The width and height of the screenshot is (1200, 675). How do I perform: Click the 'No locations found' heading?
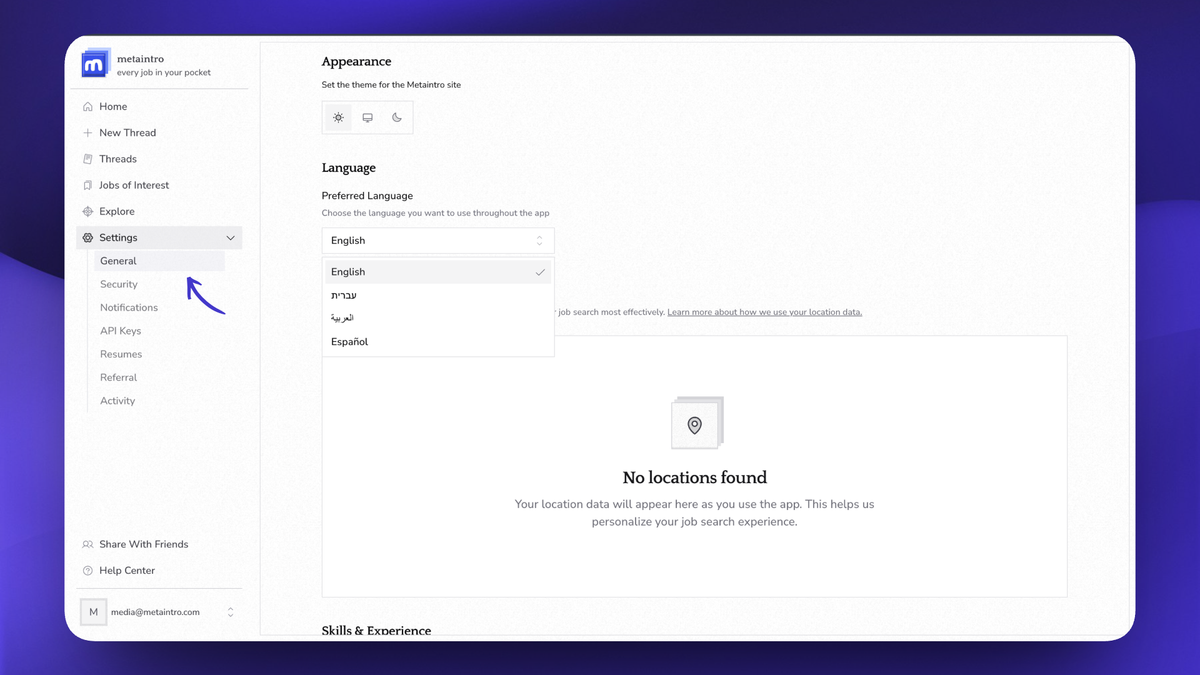[x=695, y=478]
